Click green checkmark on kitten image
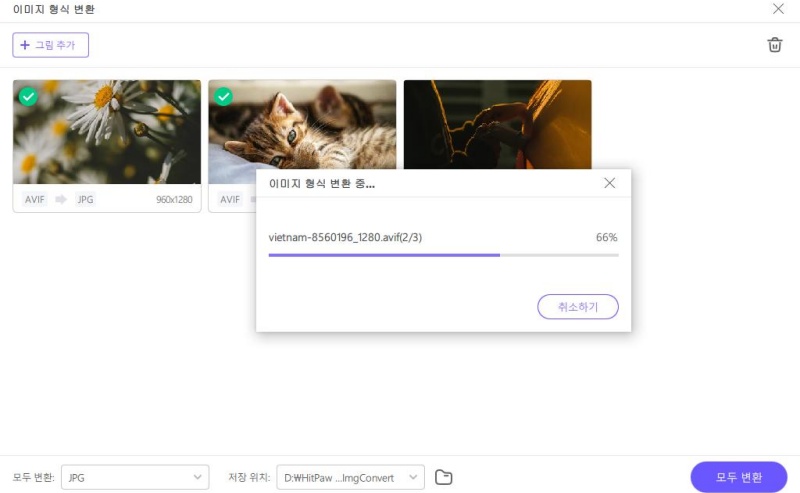Viewport: 800px width, 493px height. pyautogui.click(x=223, y=96)
